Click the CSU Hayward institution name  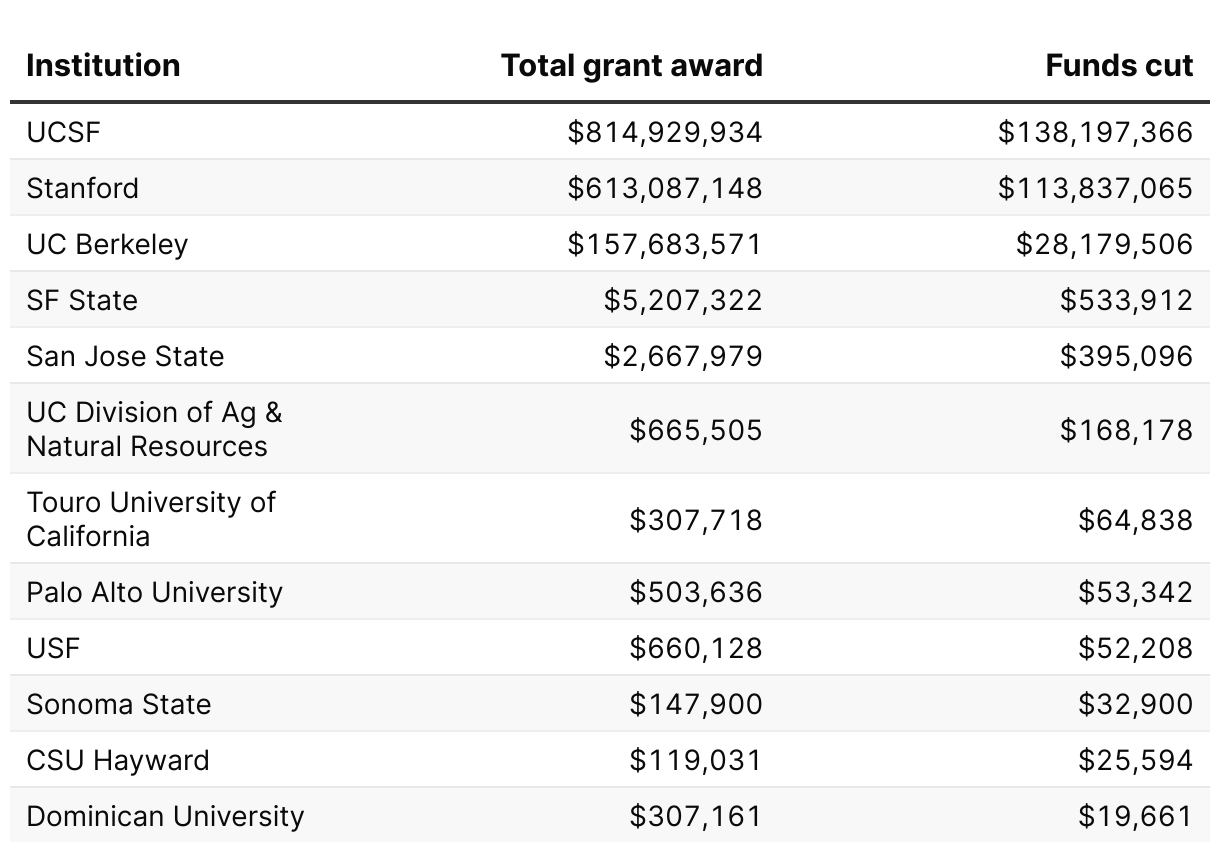pos(118,760)
